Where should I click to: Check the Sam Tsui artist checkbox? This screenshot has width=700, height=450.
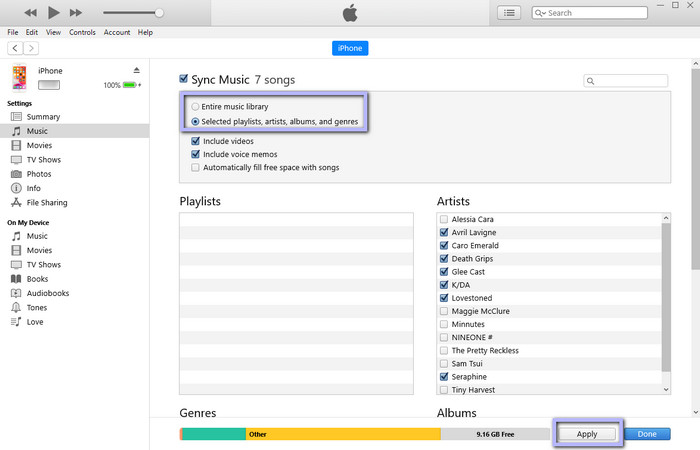[444, 363]
